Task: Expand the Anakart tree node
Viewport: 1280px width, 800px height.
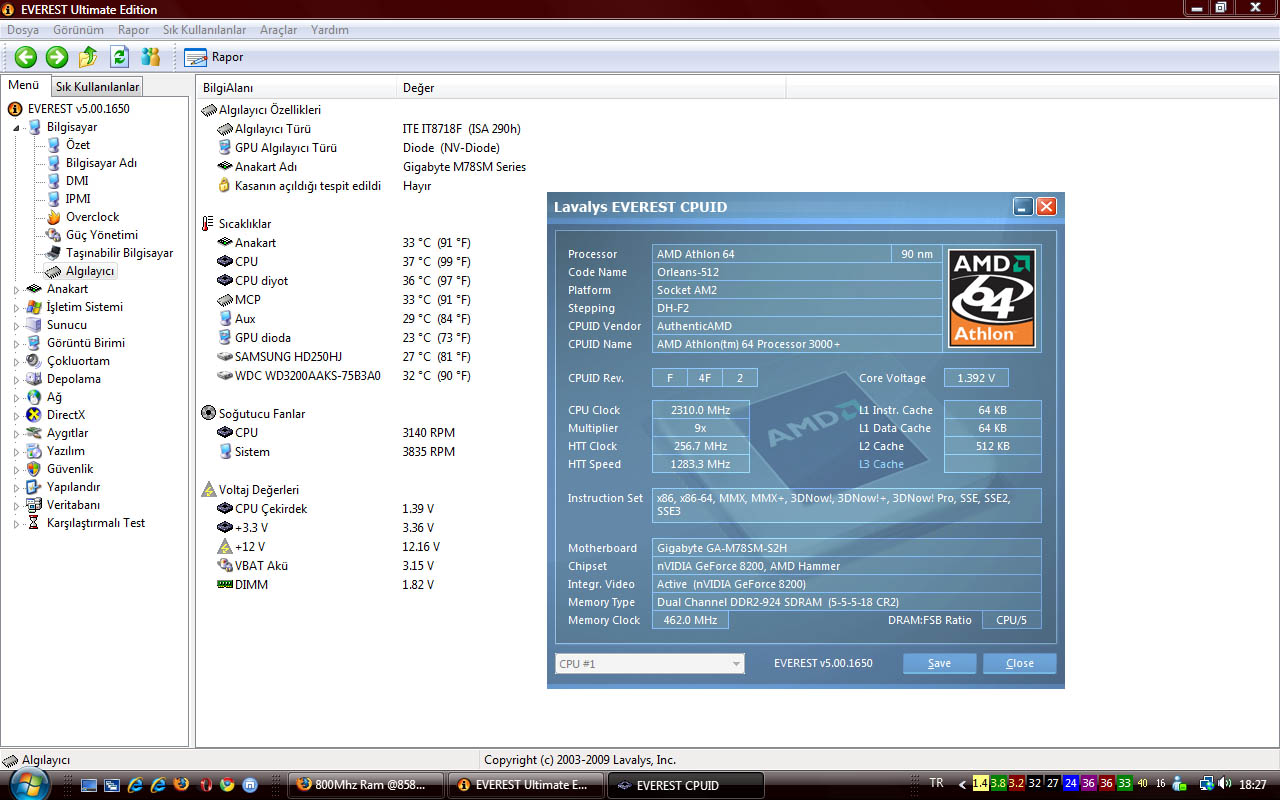Action: [x=16, y=289]
